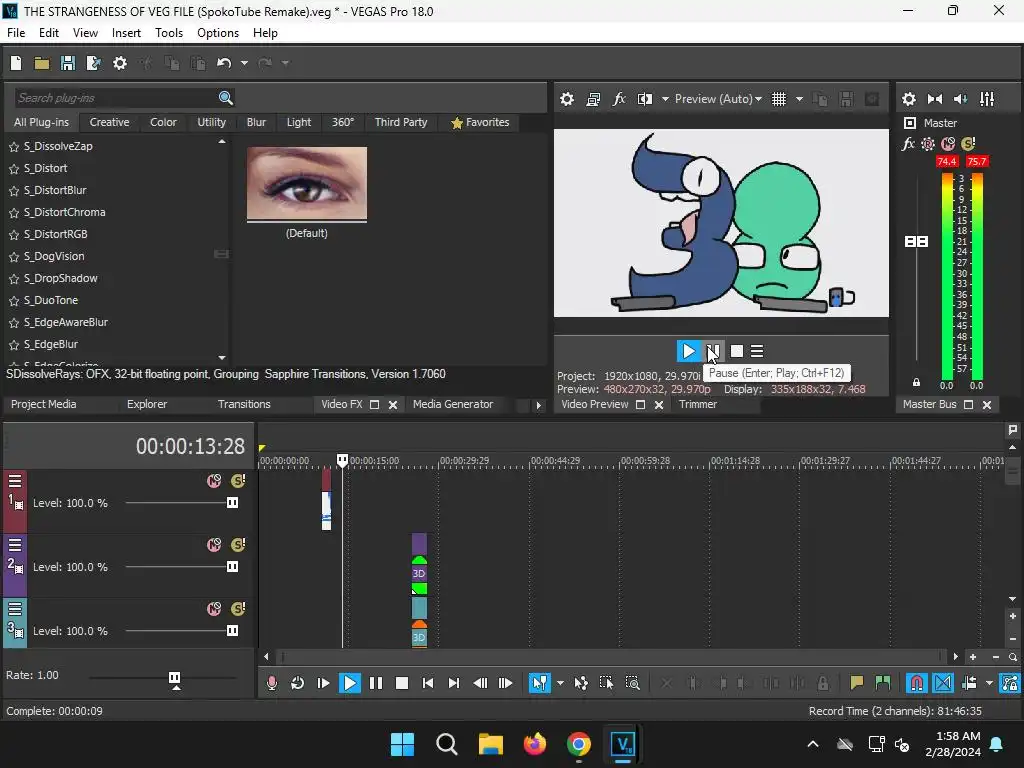Image resolution: width=1024 pixels, height=768 pixels.
Task: Open the Media Generator tab
Action: click(453, 404)
